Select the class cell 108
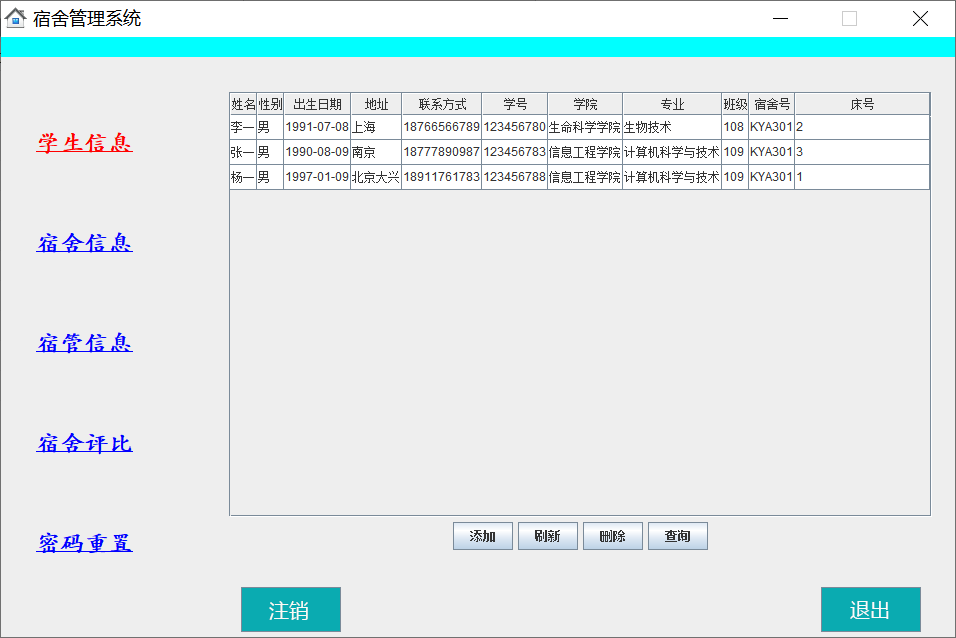 (x=735, y=127)
